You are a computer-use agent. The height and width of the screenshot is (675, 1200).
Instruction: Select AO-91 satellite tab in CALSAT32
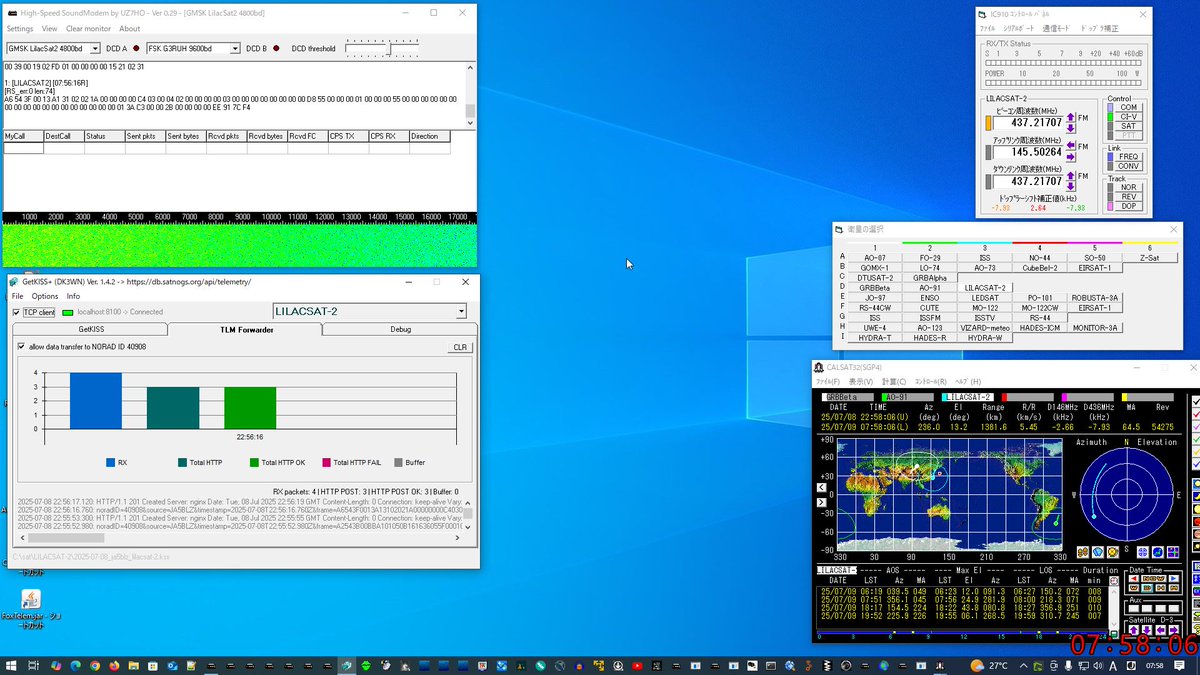click(x=909, y=397)
